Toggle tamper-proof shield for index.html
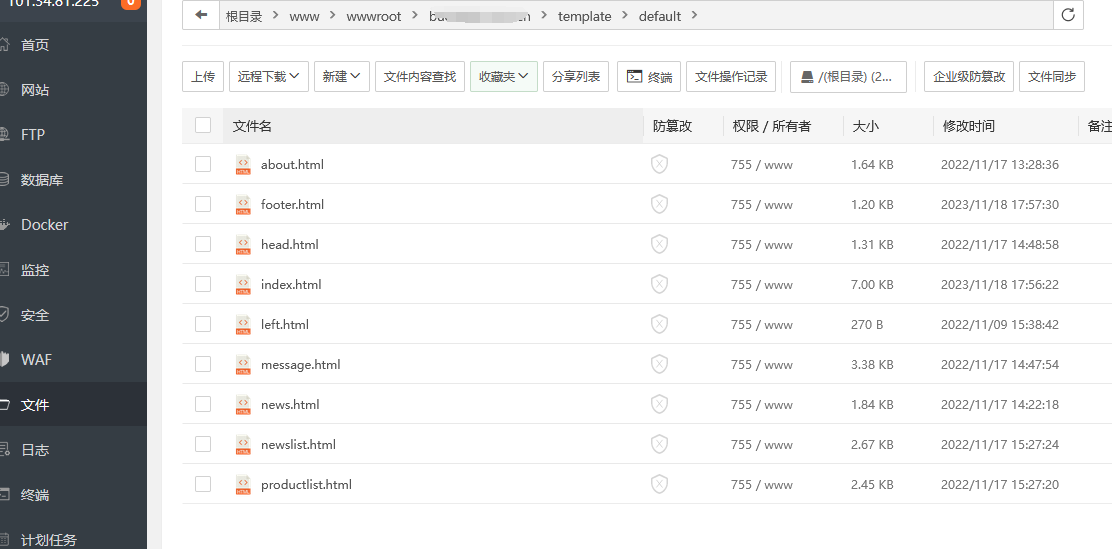The height and width of the screenshot is (549, 1112). tap(660, 284)
